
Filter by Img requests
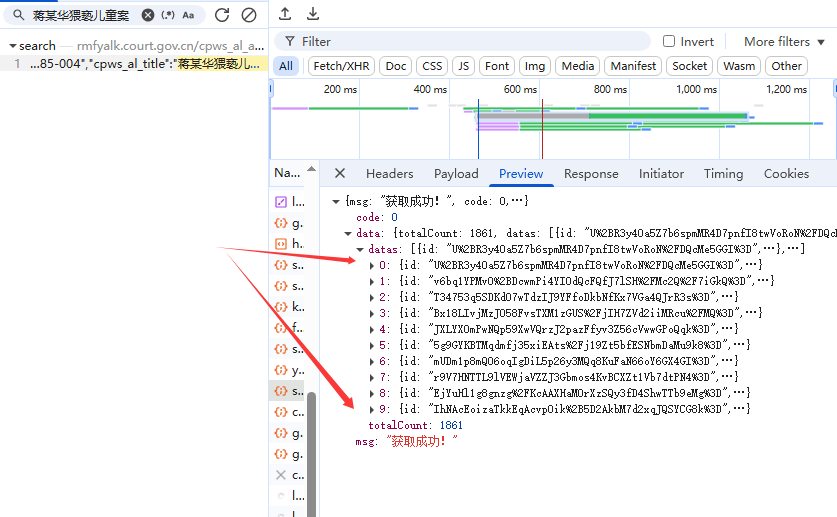pyautogui.click(x=535, y=66)
